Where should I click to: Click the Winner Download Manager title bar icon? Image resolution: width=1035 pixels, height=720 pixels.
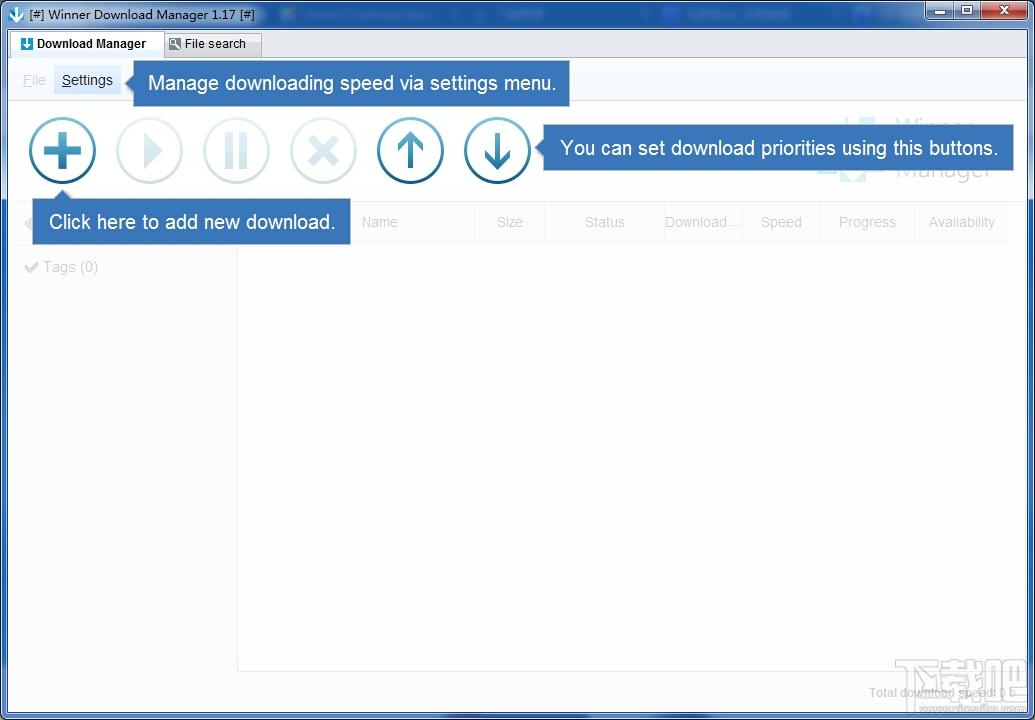[16, 14]
